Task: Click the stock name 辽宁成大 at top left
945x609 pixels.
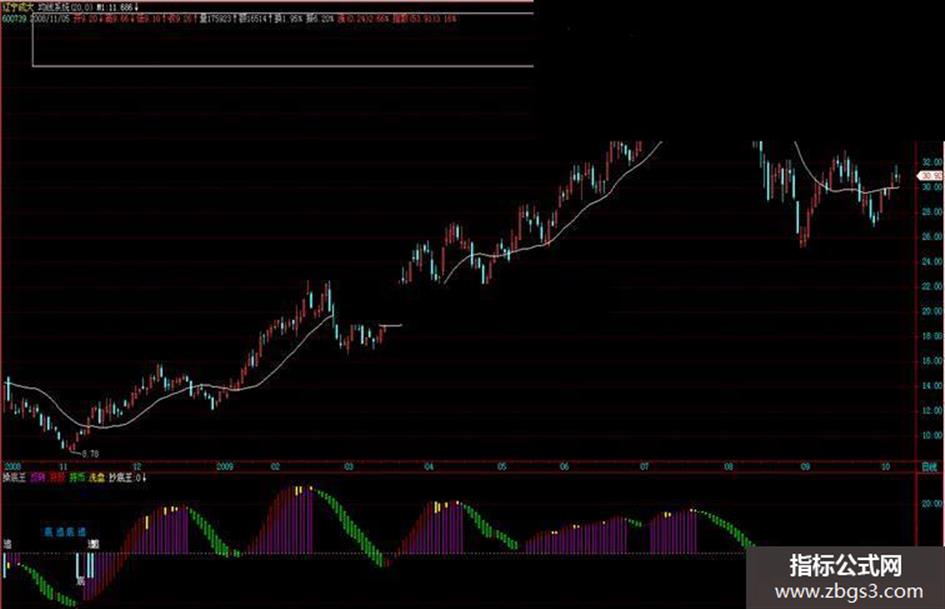Action: coord(16,8)
